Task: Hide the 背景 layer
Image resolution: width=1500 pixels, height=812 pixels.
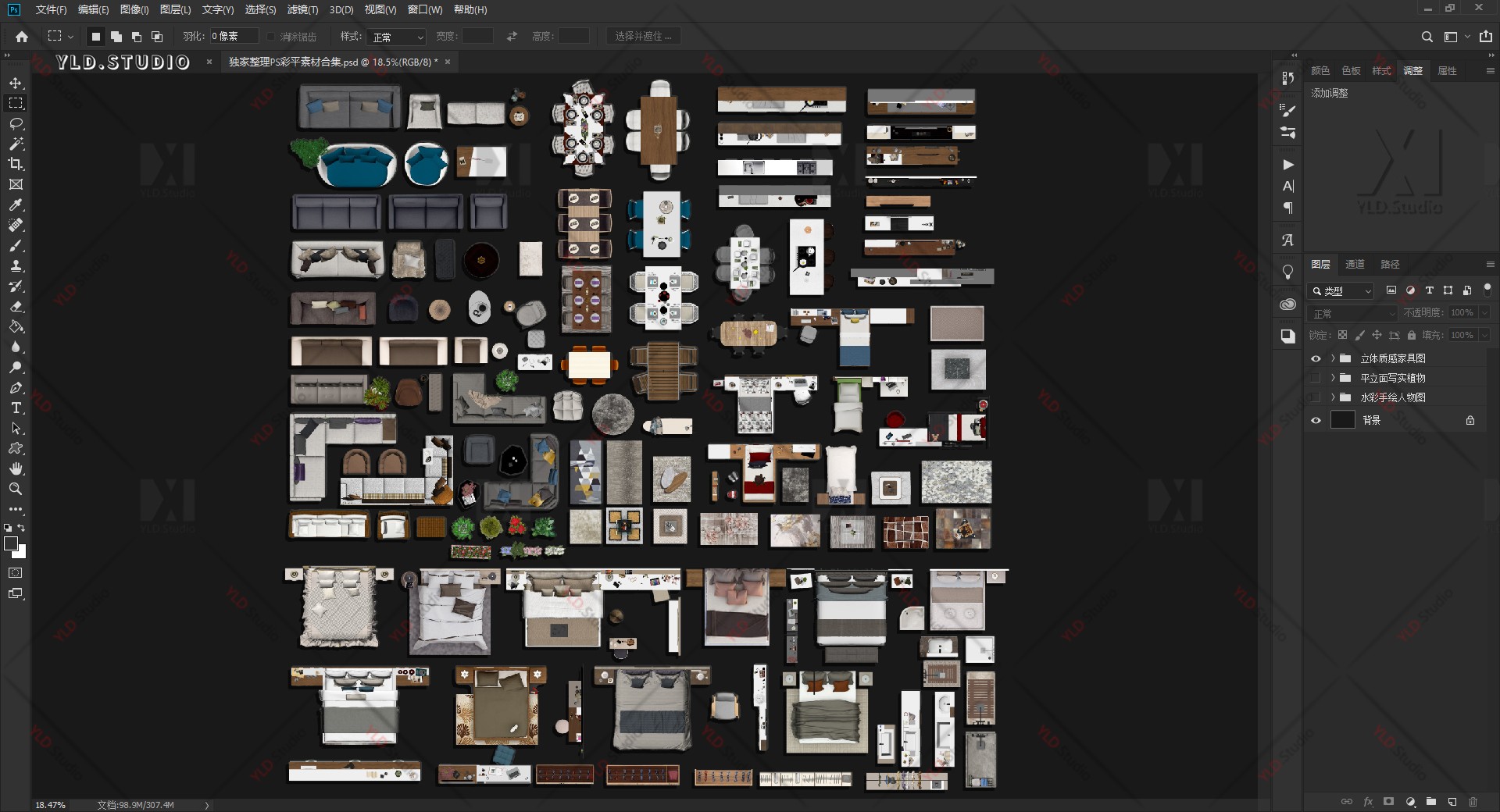Action: point(1316,420)
